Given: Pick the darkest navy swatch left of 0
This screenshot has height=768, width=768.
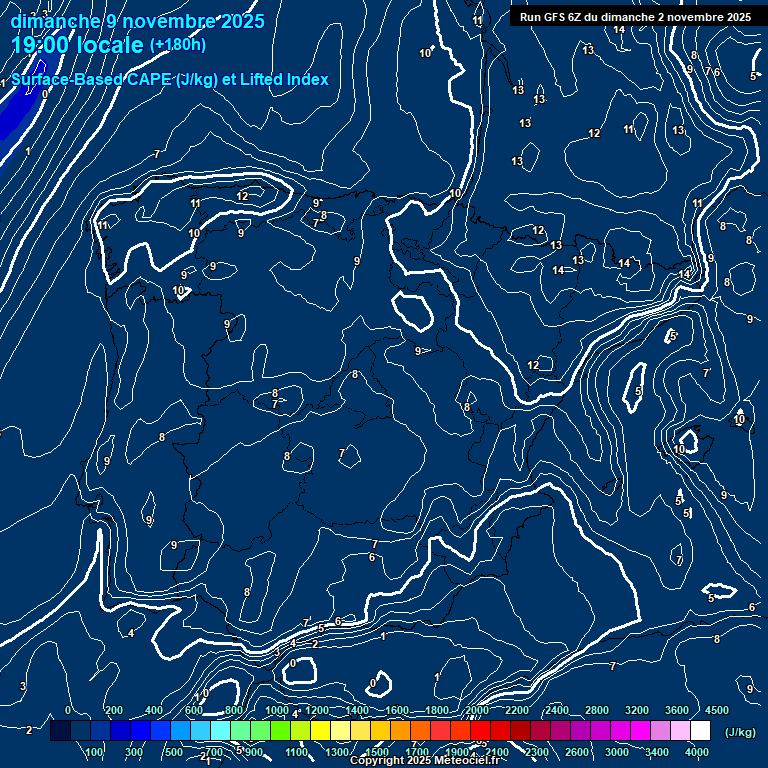Looking at the screenshot, I should point(60,730).
